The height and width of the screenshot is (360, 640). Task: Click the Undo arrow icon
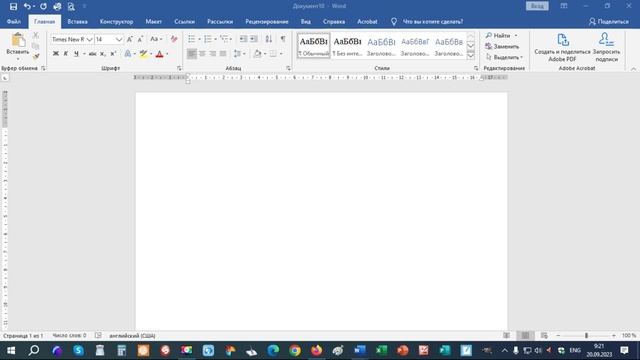click(27, 6)
